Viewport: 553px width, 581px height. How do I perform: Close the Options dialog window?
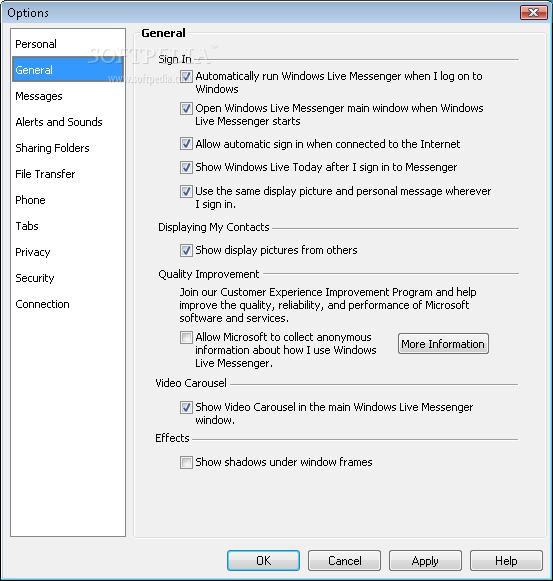(533, 13)
